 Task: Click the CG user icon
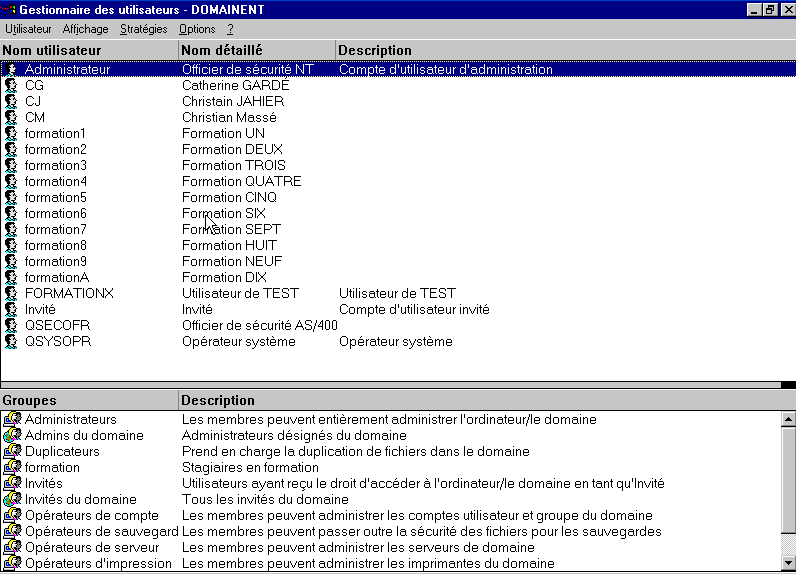click(11, 85)
